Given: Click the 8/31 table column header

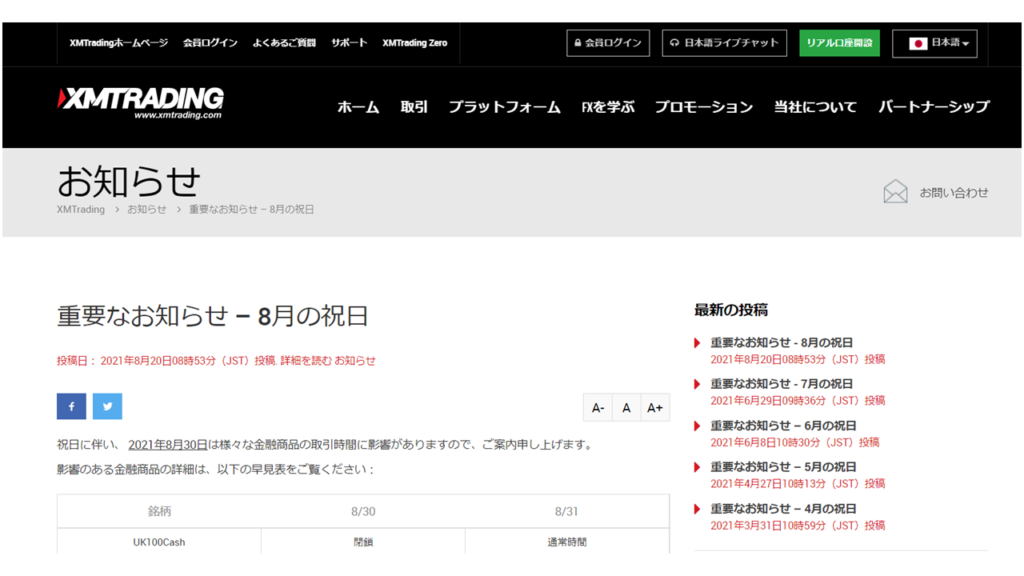Looking at the screenshot, I should pyautogui.click(x=567, y=511).
